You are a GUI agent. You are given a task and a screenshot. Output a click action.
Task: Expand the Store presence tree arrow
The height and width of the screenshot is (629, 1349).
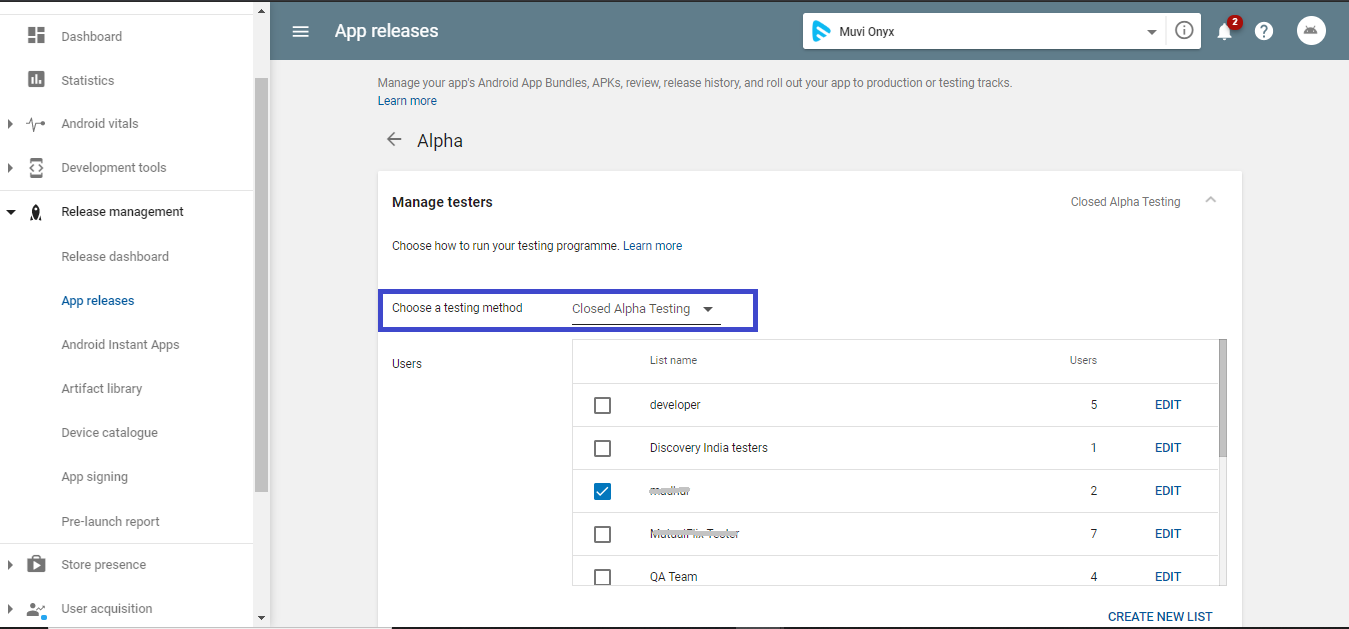point(10,565)
